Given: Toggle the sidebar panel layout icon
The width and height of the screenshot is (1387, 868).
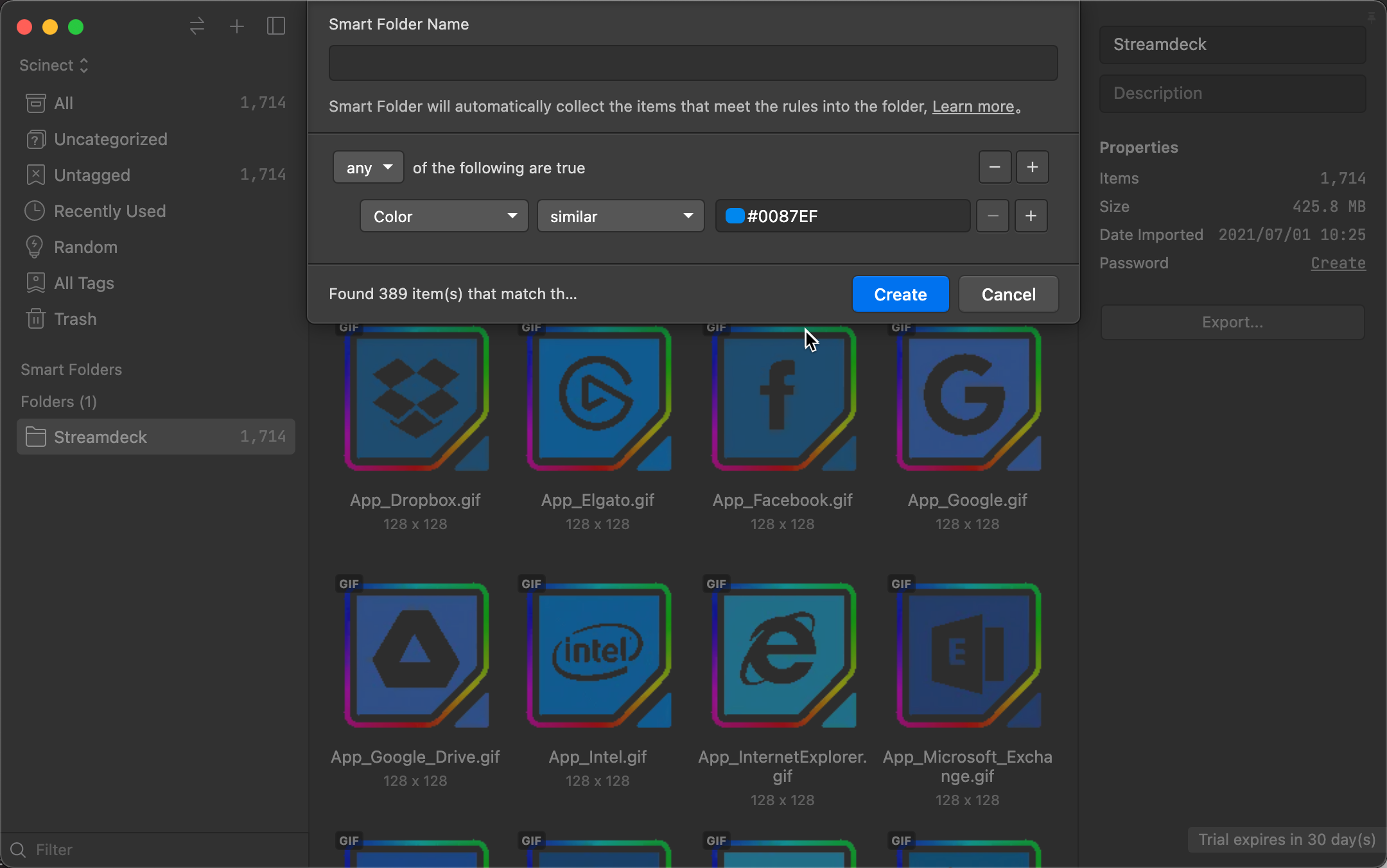Looking at the screenshot, I should (276, 26).
